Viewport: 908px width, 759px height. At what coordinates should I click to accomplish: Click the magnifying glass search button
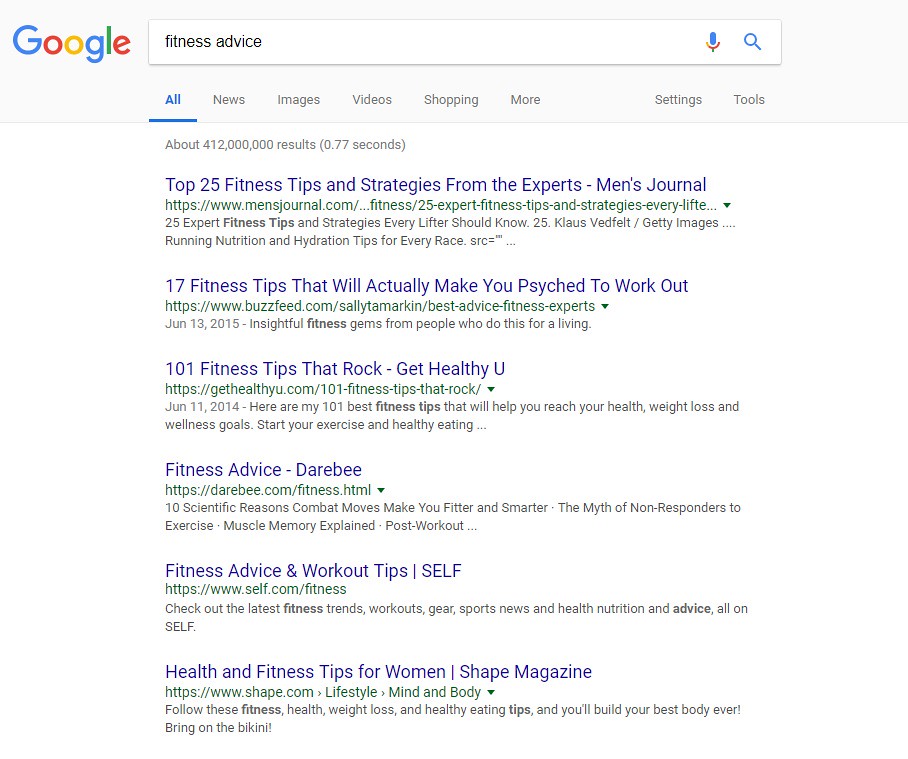tap(753, 42)
